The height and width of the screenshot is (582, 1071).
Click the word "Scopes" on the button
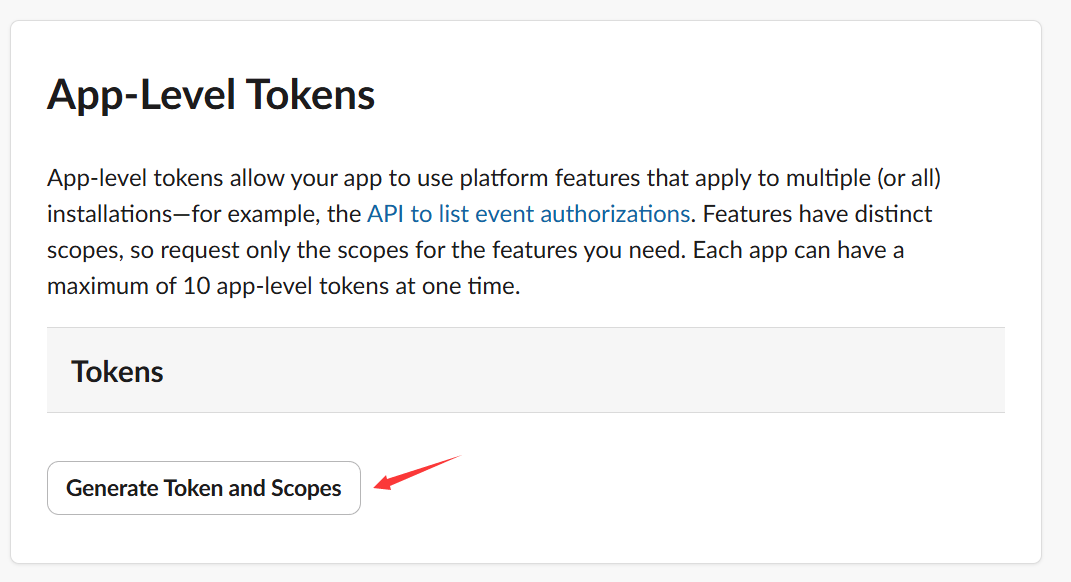click(306, 488)
